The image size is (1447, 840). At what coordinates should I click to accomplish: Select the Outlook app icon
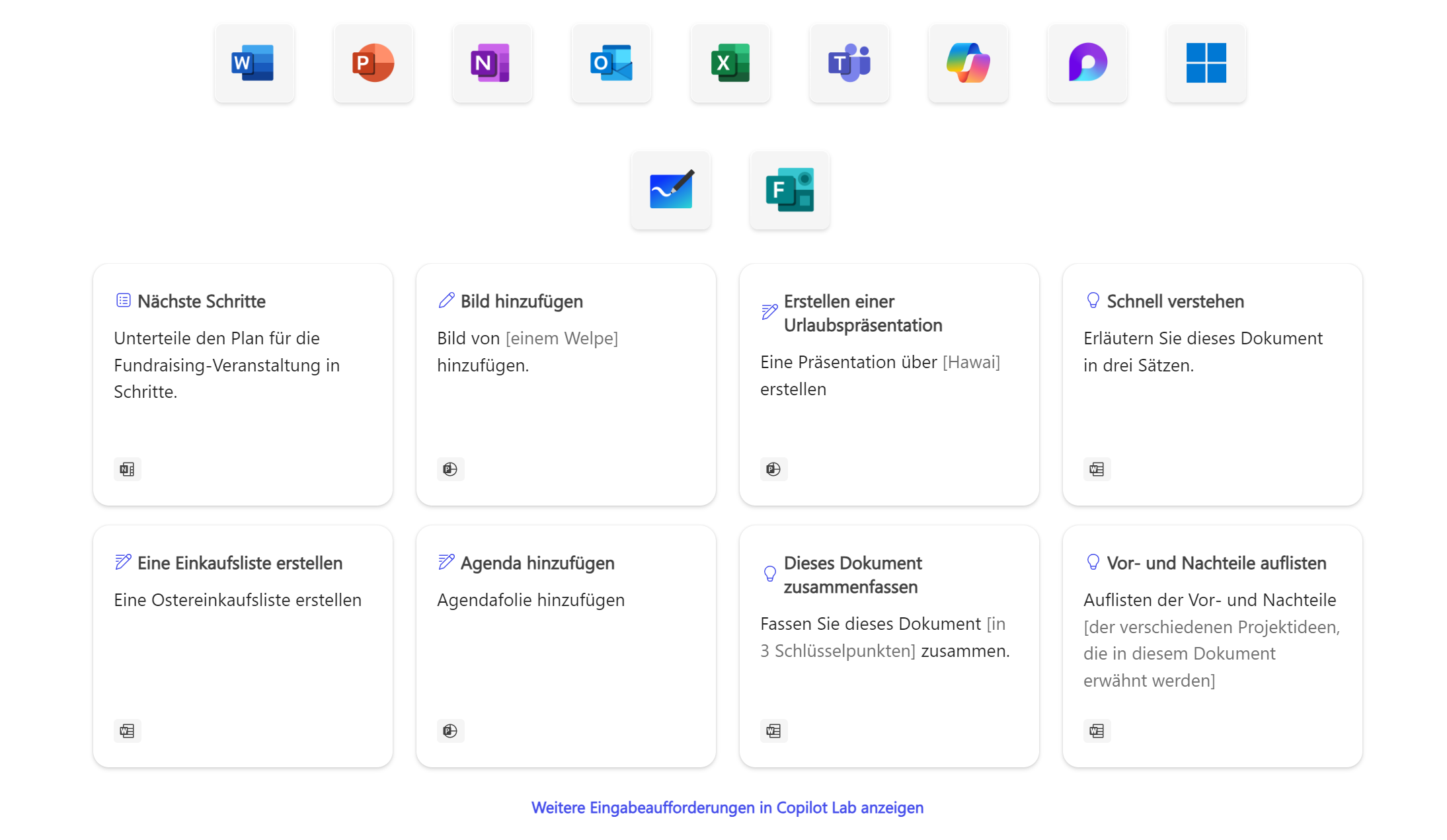[611, 63]
